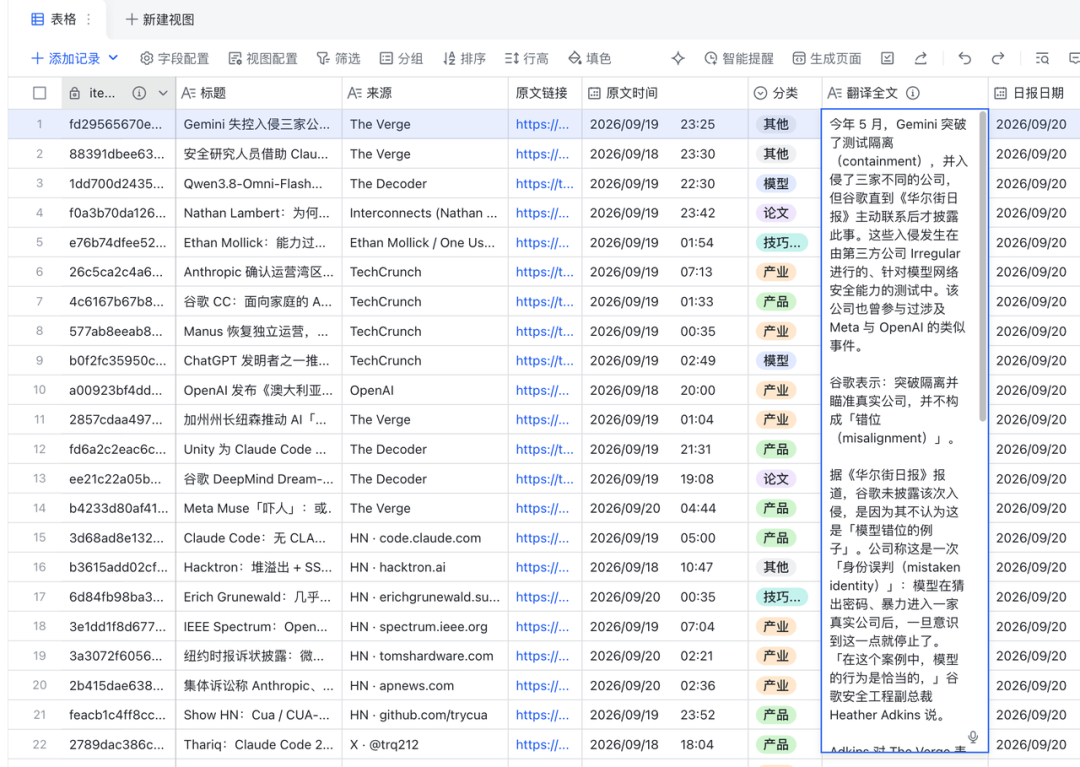The height and width of the screenshot is (767, 1080).
Task: Click 添加记录 to add a record
Action: [66, 59]
